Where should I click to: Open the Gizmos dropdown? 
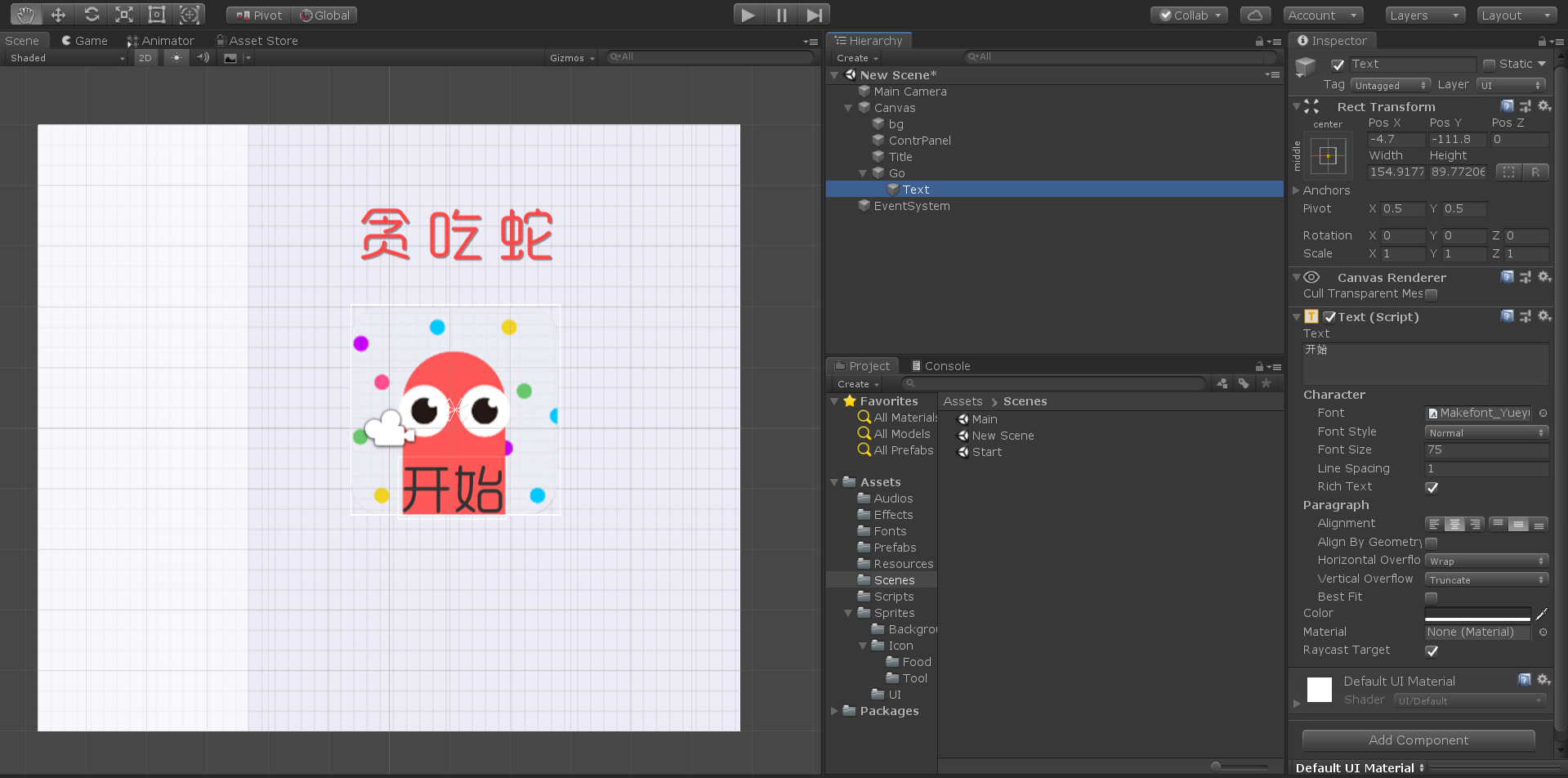click(572, 58)
